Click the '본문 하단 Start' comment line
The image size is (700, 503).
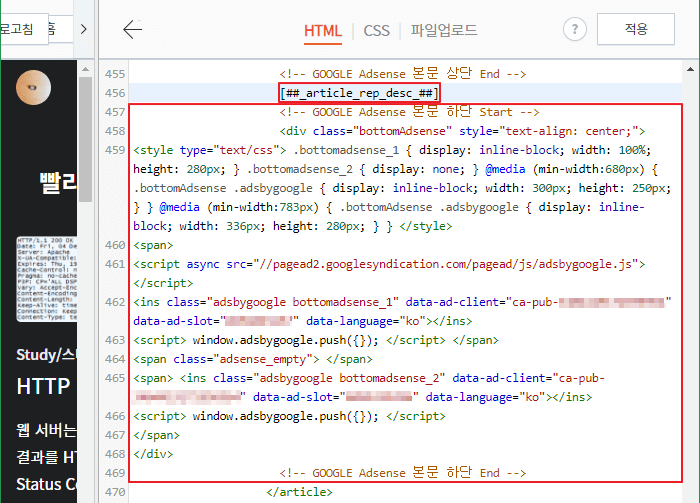tap(409, 112)
